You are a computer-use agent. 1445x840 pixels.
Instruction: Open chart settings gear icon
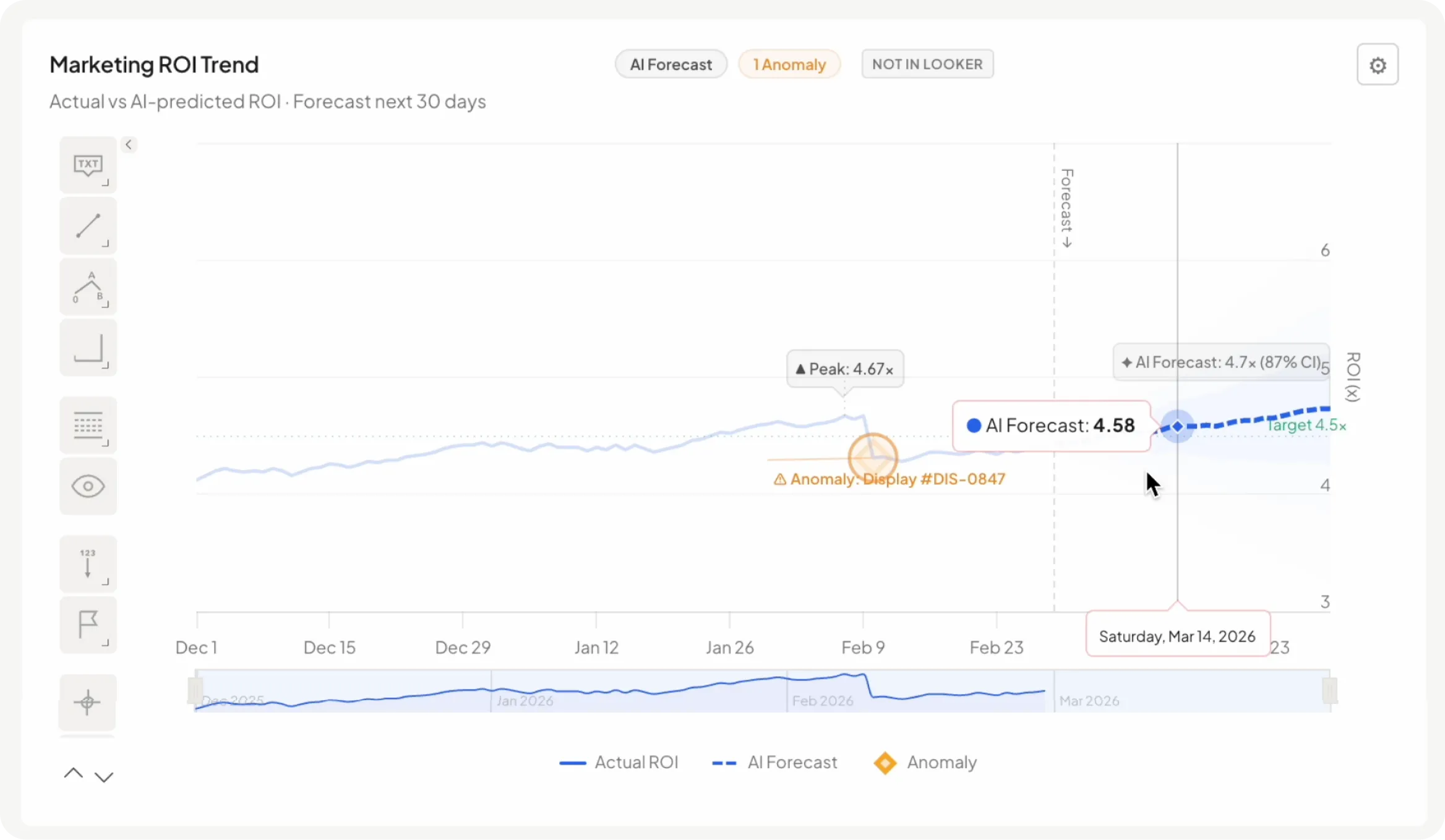point(1378,64)
